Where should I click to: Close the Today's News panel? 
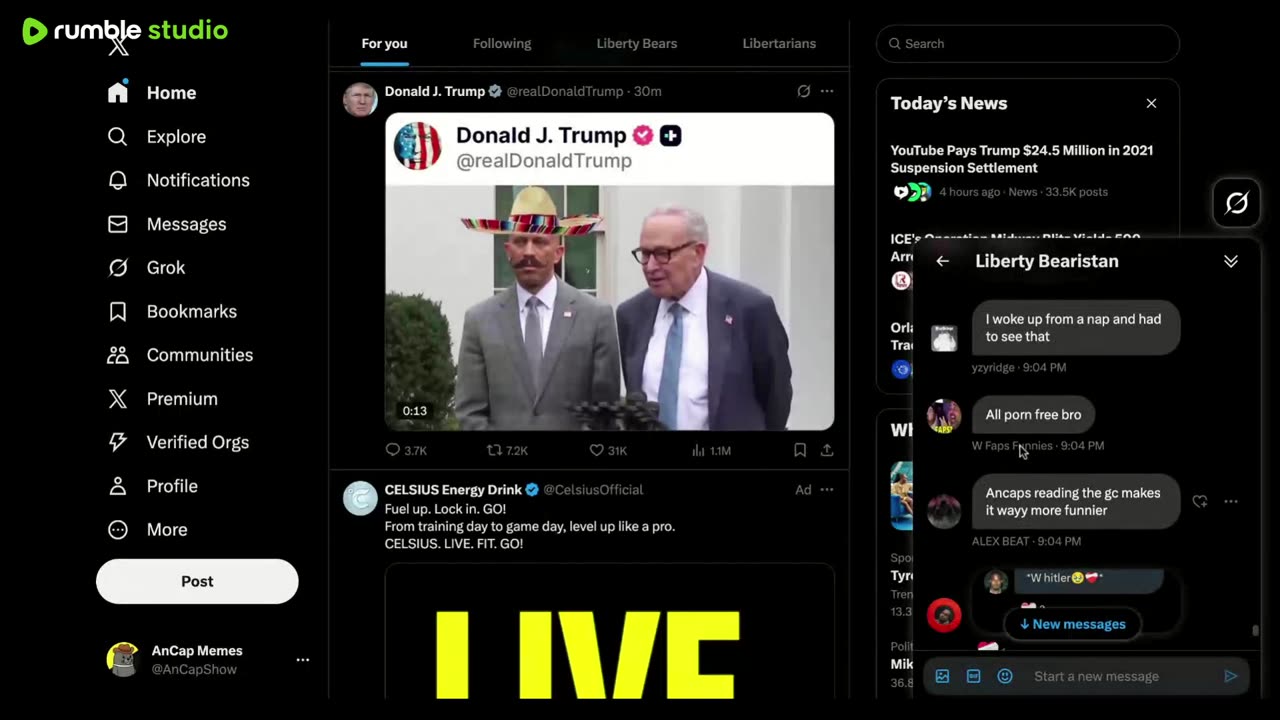[1151, 104]
